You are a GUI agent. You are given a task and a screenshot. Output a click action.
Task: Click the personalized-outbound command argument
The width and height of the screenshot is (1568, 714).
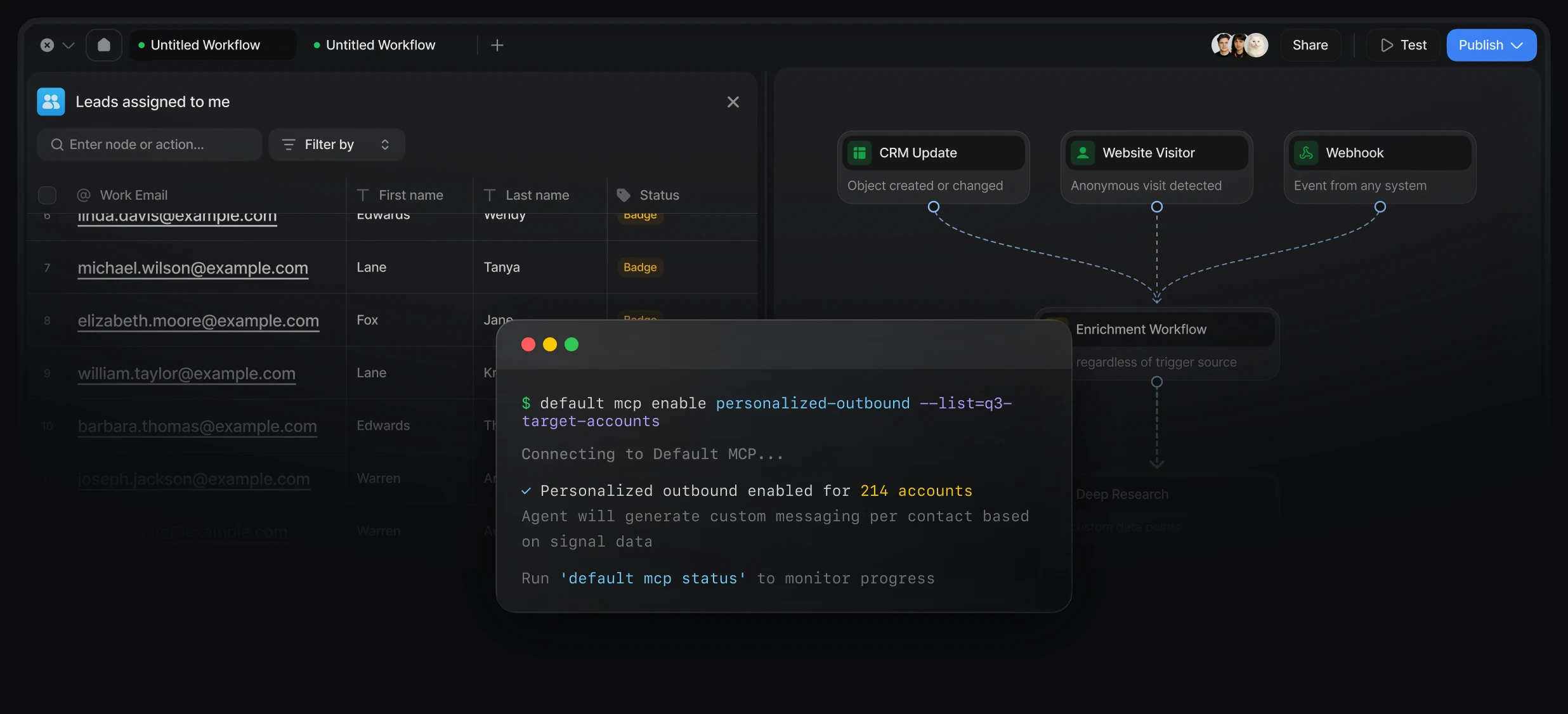(x=813, y=403)
